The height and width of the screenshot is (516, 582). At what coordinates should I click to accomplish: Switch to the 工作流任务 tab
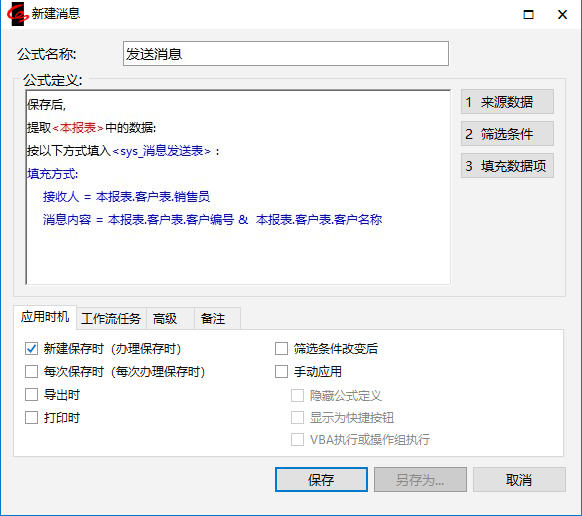[x=111, y=319]
